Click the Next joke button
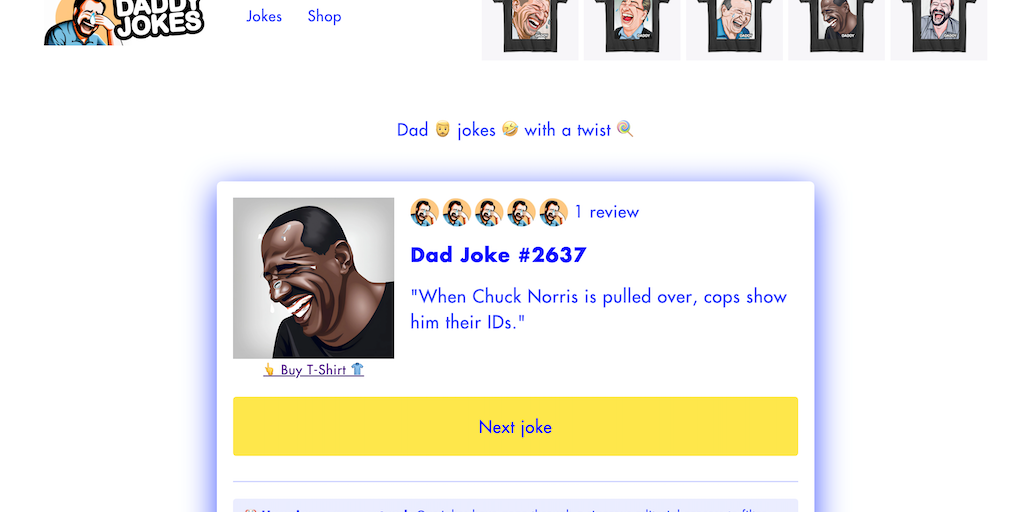The height and width of the screenshot is (512, 1024). (x=515, y=426)
